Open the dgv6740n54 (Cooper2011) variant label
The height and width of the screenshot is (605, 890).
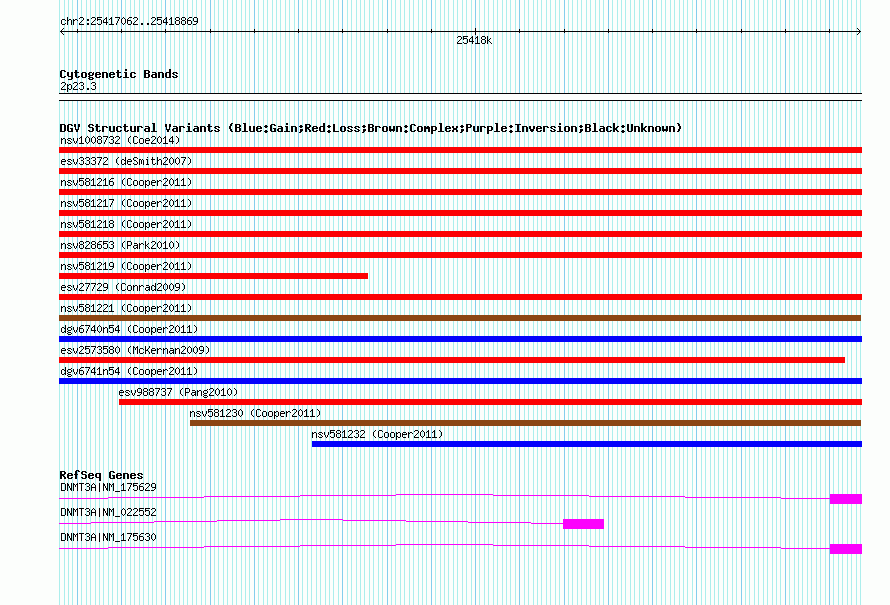point(129,329)
